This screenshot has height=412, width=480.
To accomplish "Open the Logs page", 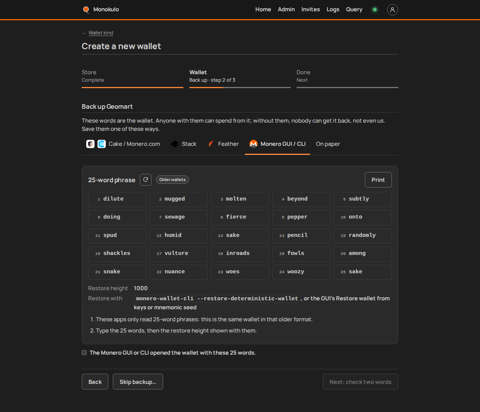I will click(333, 9).
